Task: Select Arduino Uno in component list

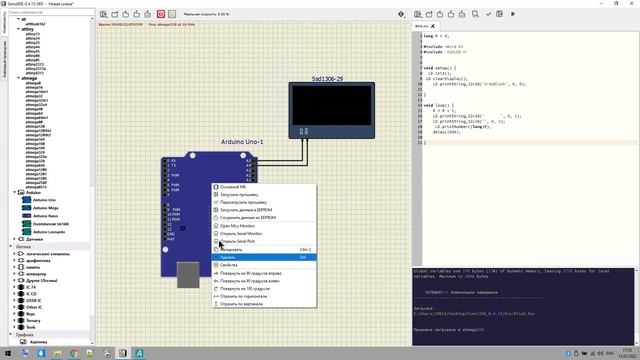Action: [x=44, y=200]
